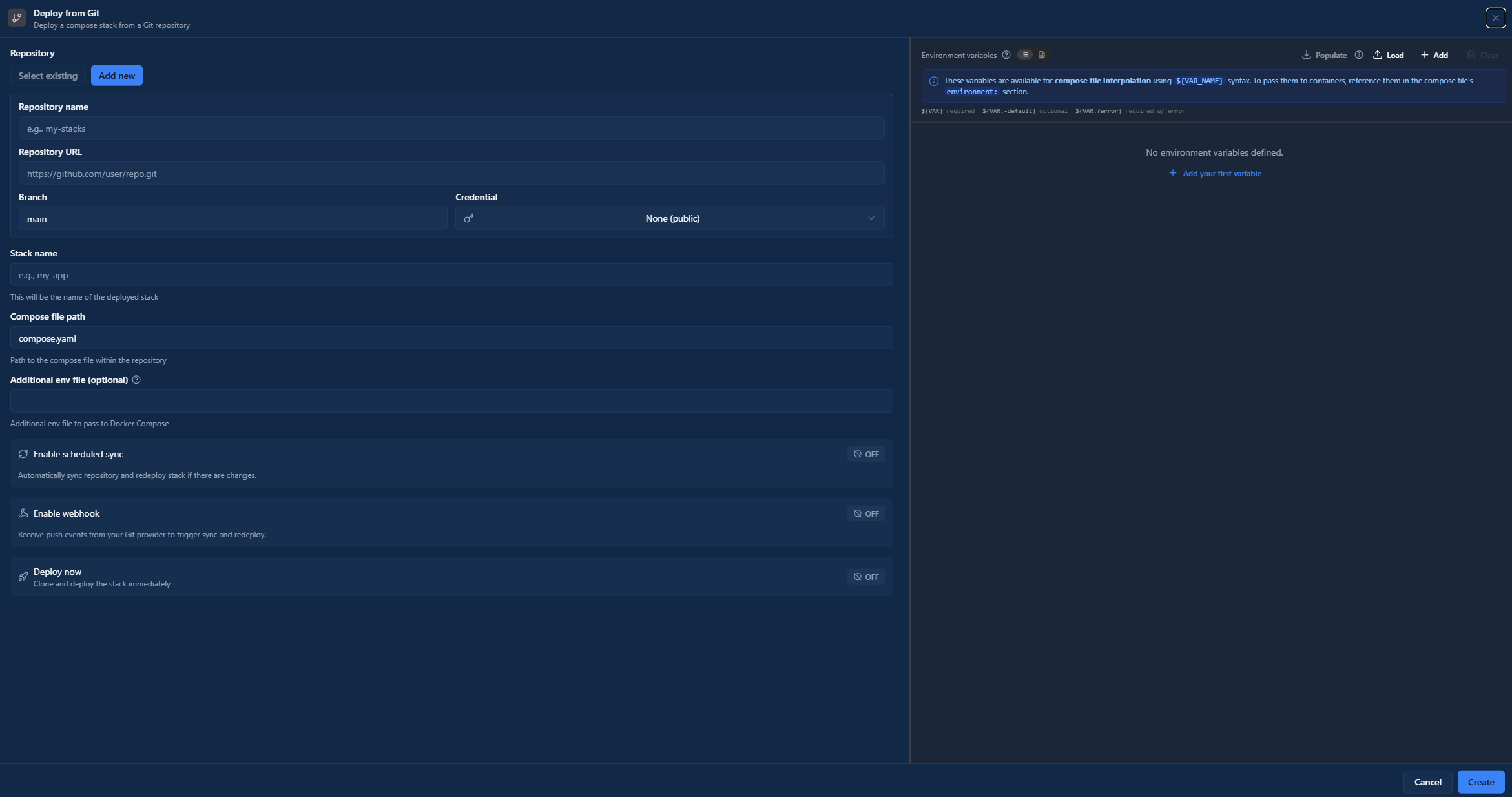
Task: Click key icon in Credential field
Action: pyautogui.click(x=469, y=218)
